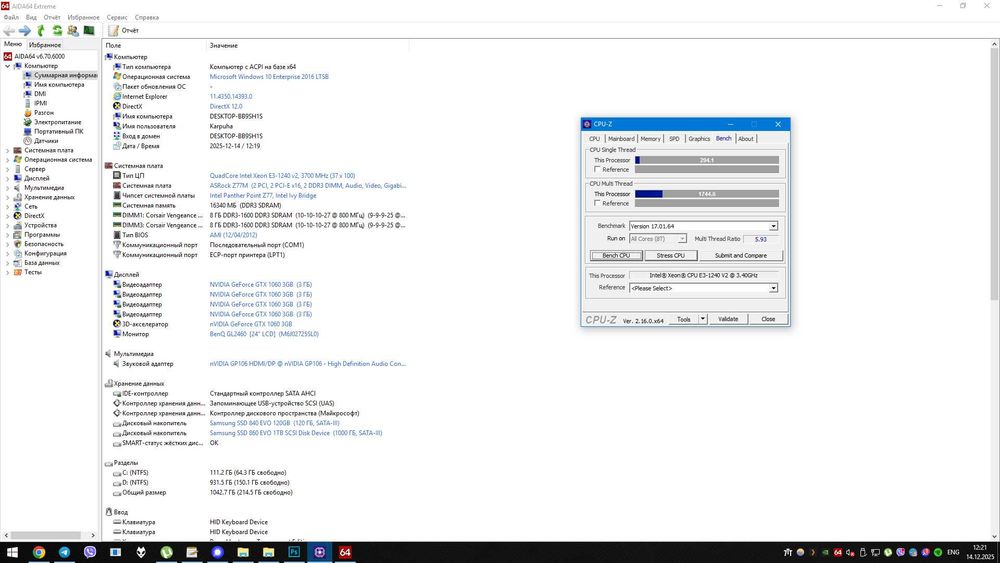Click the Tools button in CPU-Z
This screenshot has width=1000, height=563.
point(684,319)
